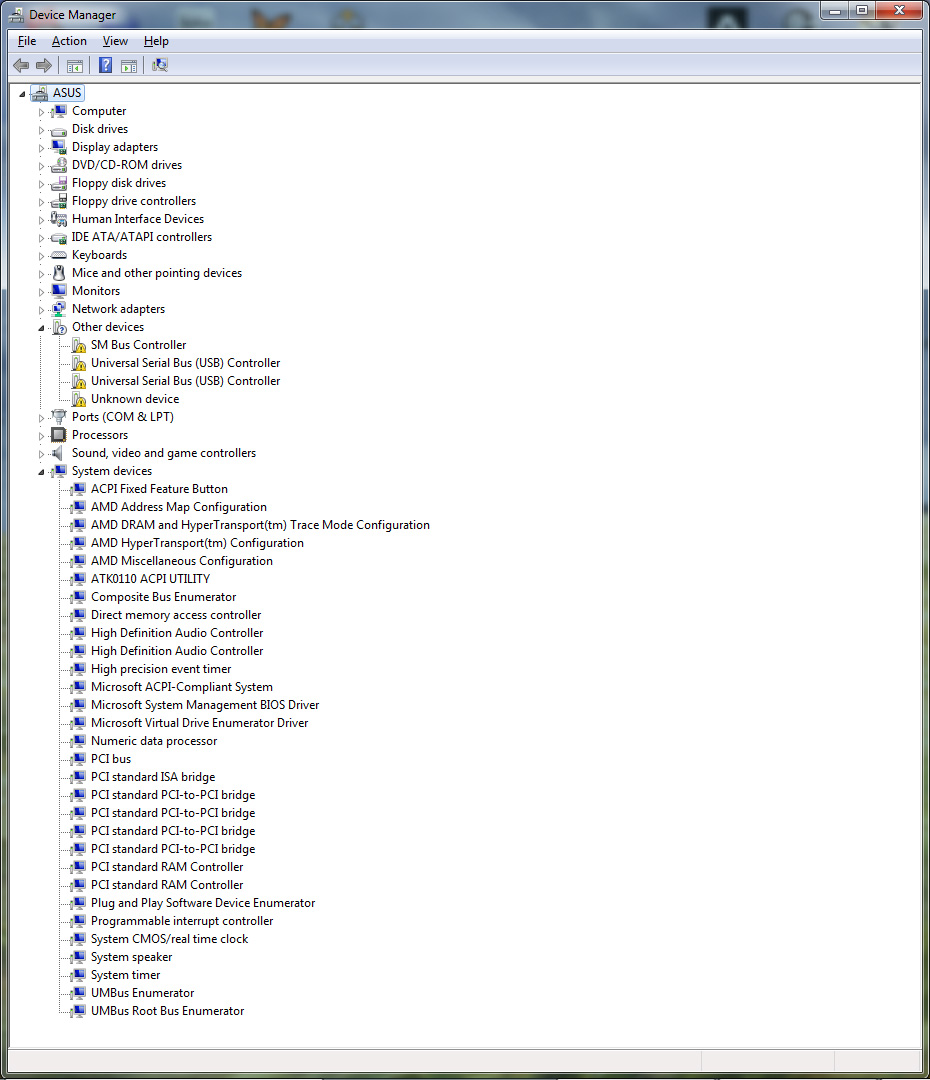Maximize the Device Manager window
This screenshot has height=1080, width=930.
[x=862, y=10]
